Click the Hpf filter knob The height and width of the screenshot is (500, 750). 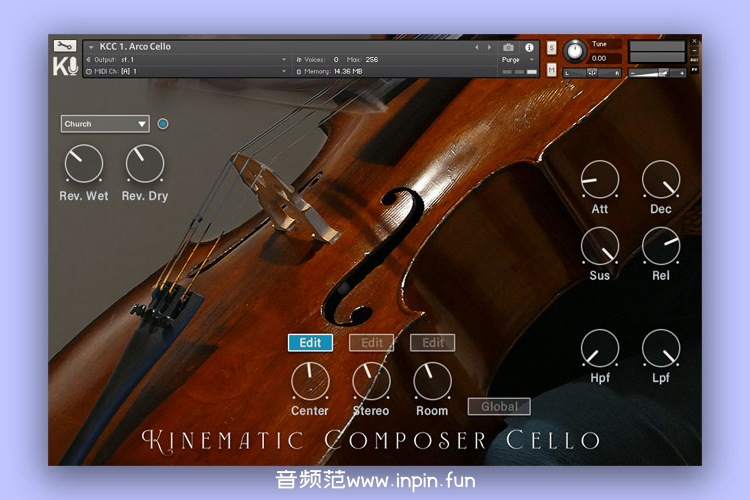point(600,348)
